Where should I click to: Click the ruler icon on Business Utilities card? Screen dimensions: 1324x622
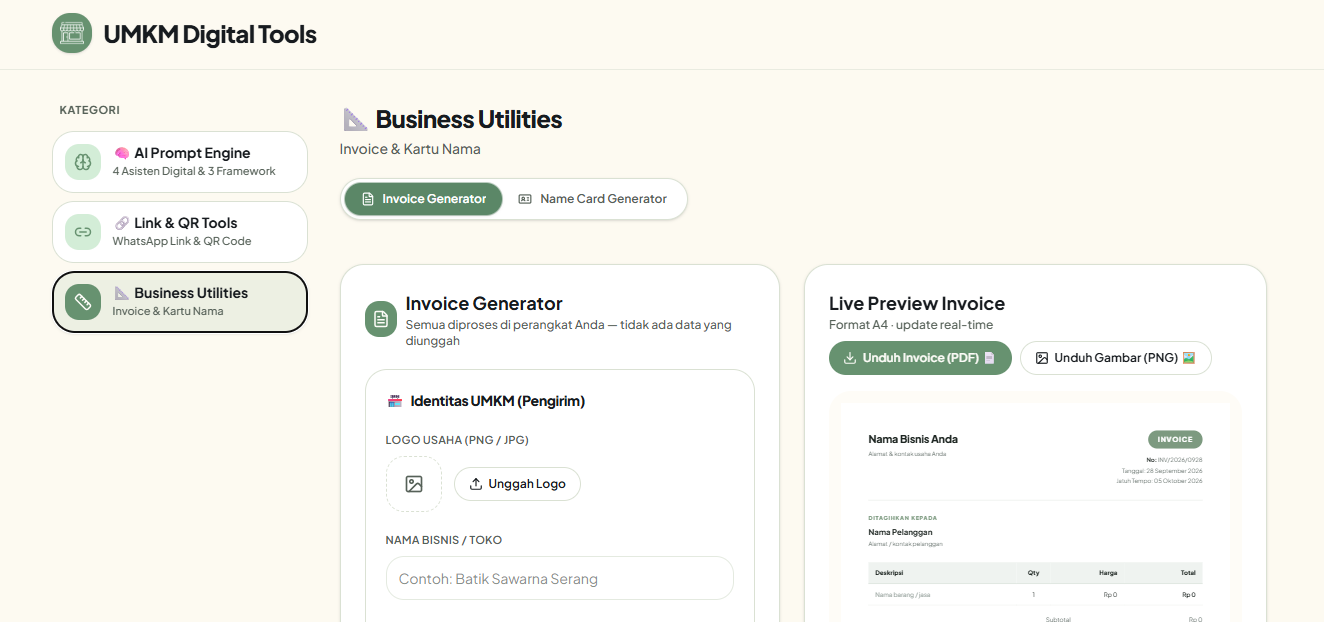83,302
